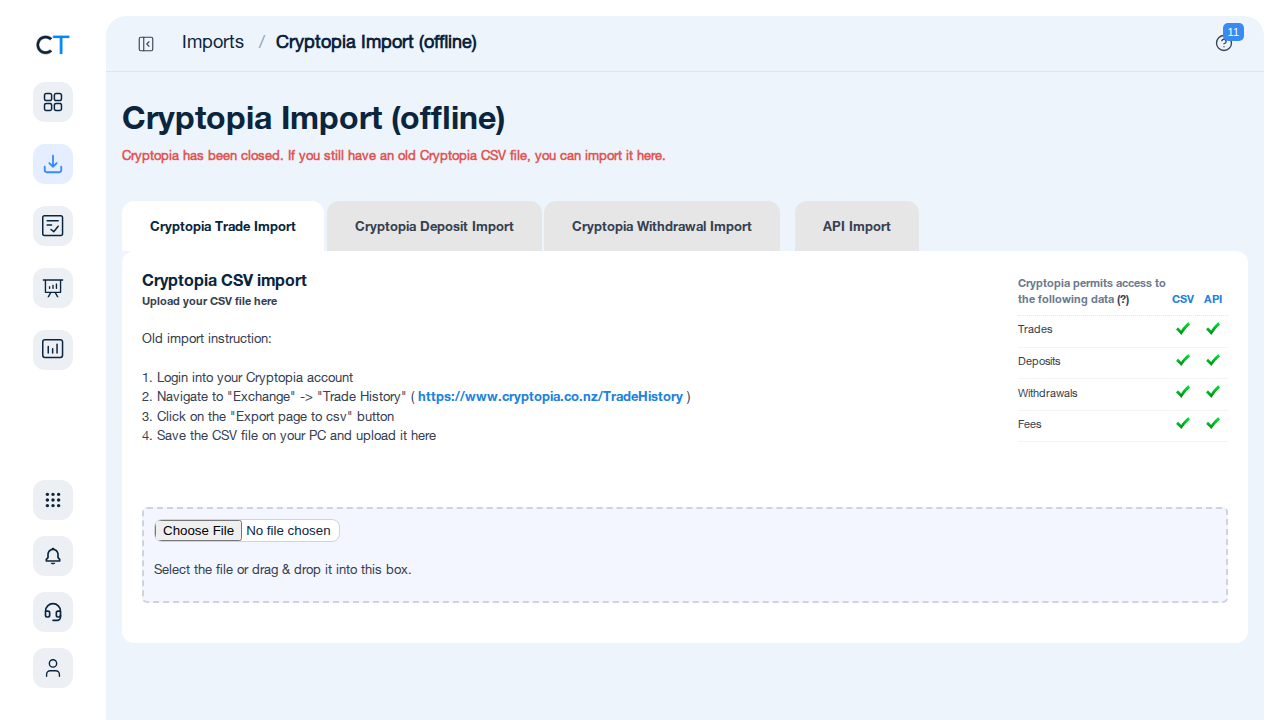
Task: Select the Cryptopia Trade Import tab
Action: (223, 226)
